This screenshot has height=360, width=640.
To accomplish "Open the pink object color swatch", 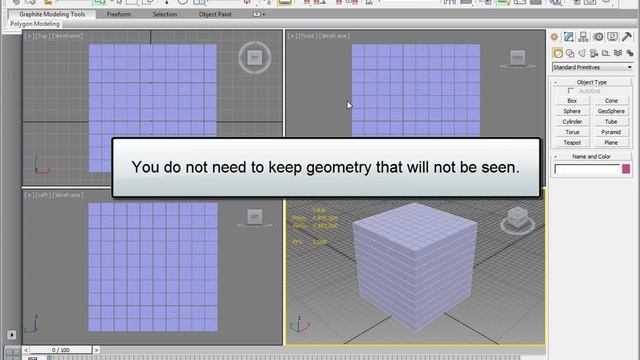I will [x=626, y=169].
